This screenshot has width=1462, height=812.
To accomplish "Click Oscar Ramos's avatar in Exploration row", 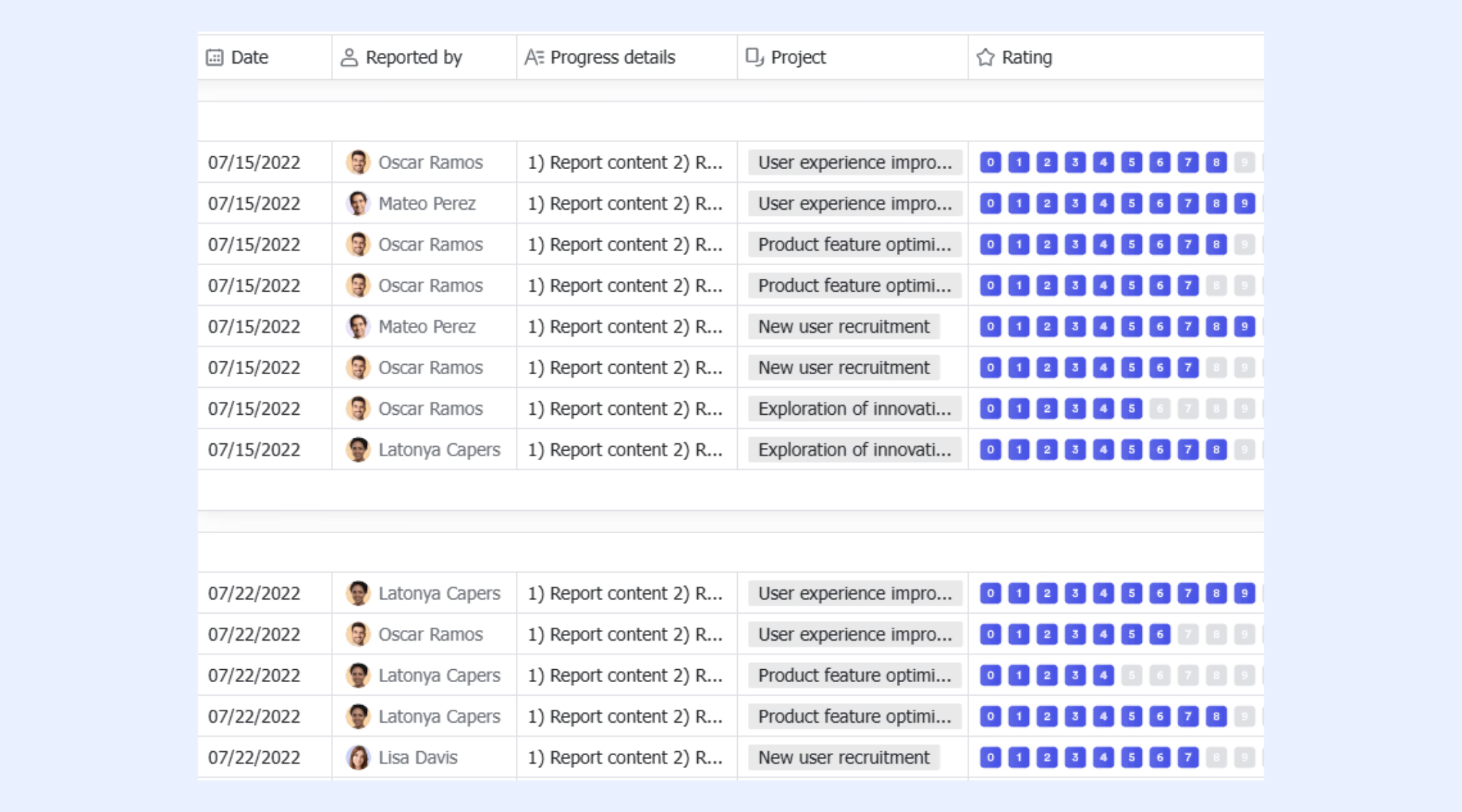I will pos(358,408).
